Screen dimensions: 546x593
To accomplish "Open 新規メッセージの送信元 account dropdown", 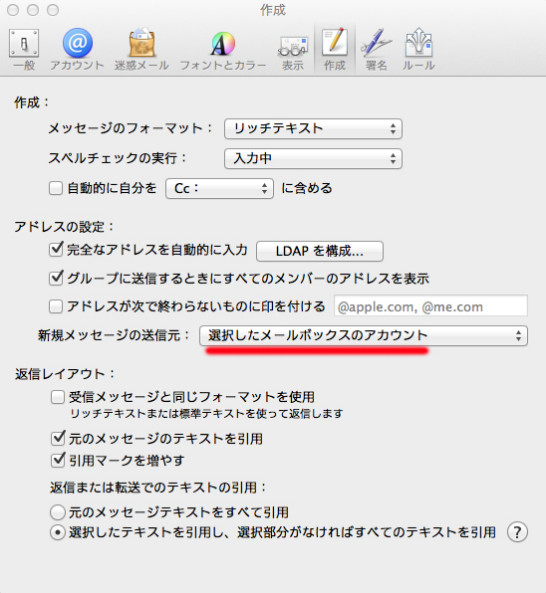I will [x=363, y=335].
